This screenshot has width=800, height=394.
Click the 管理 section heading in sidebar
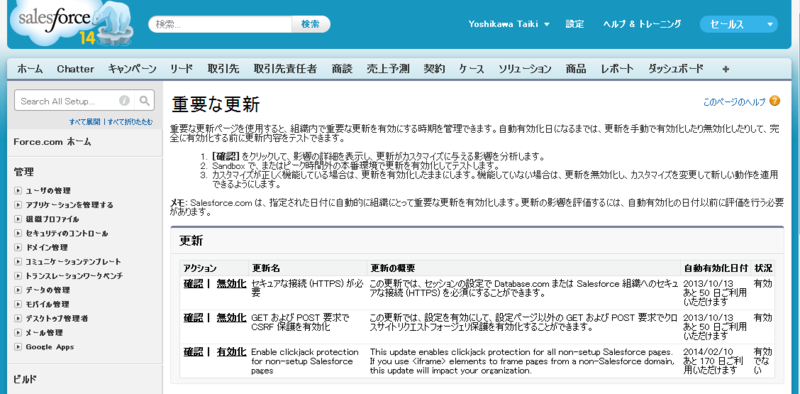click(x=24, y=173)
